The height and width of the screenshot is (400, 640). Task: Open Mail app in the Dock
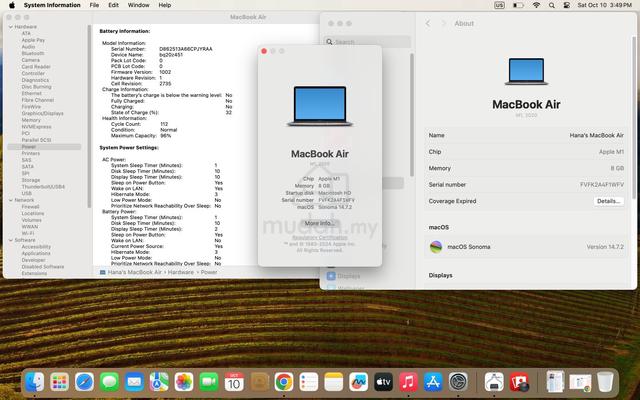pos(134,382)
